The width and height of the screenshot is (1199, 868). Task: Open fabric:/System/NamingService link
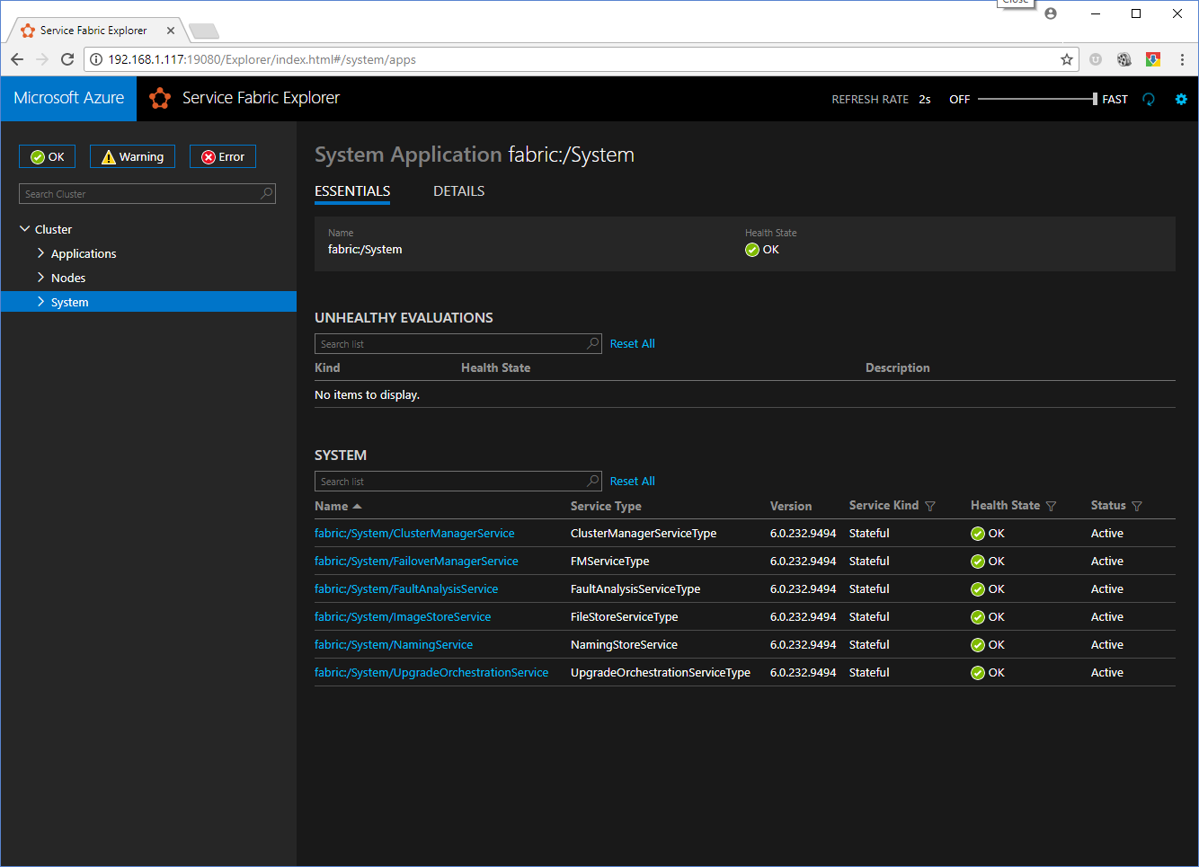[393, 645]
